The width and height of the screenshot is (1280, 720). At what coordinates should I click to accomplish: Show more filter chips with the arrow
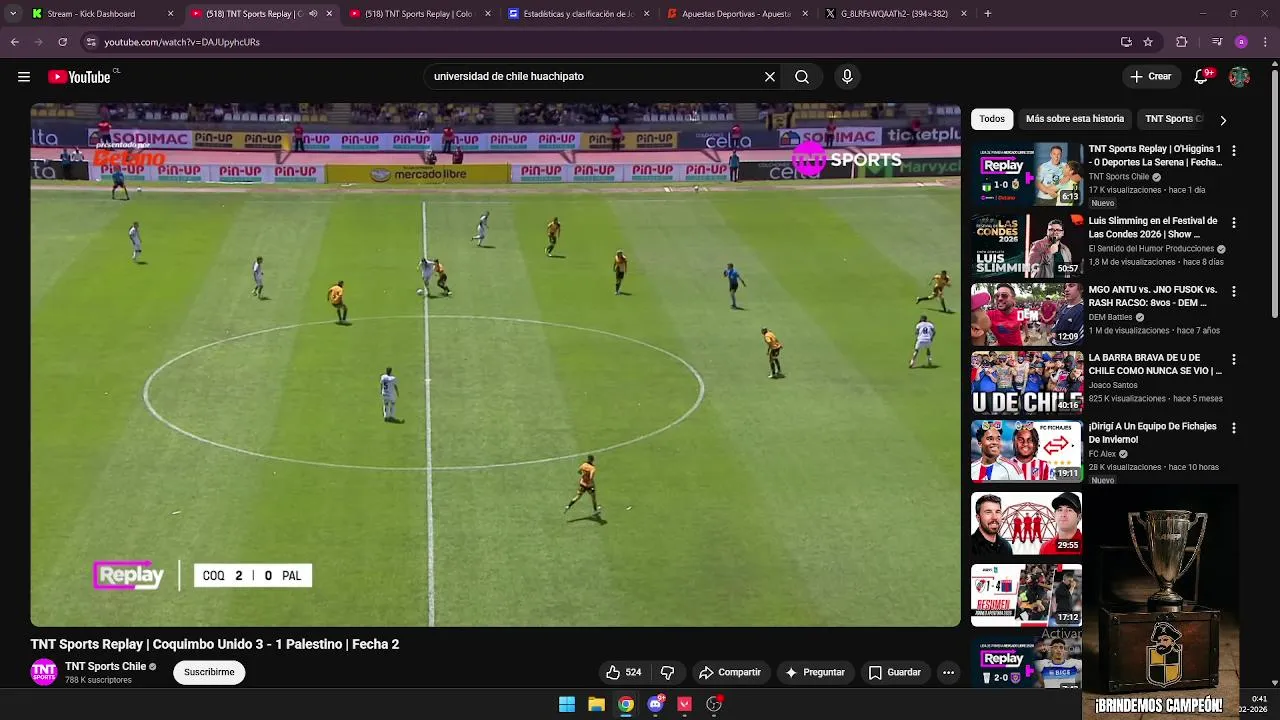(1222, 120)
